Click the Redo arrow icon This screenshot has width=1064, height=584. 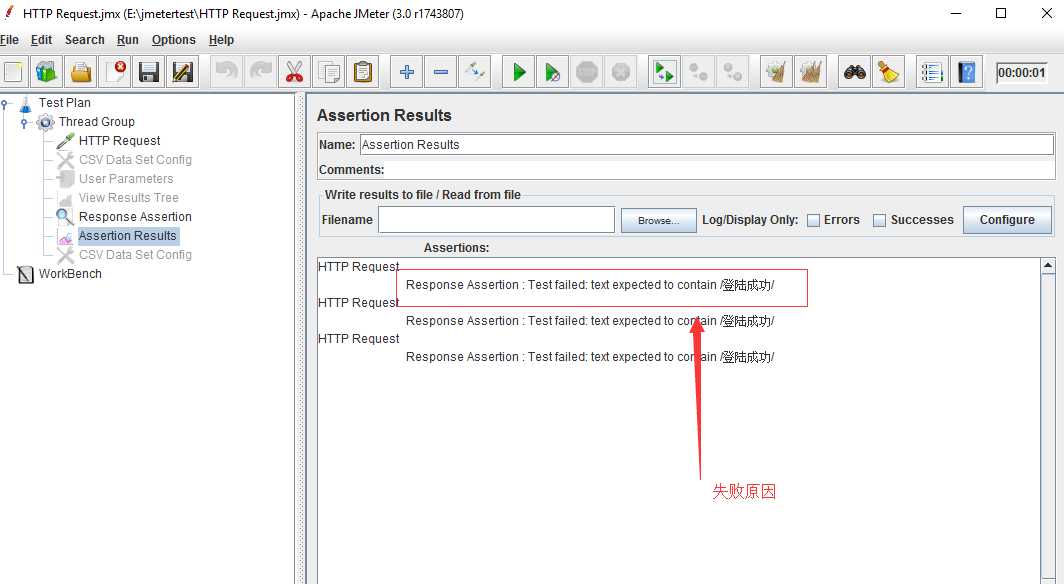pyautogui.click(x=261, y=71)
